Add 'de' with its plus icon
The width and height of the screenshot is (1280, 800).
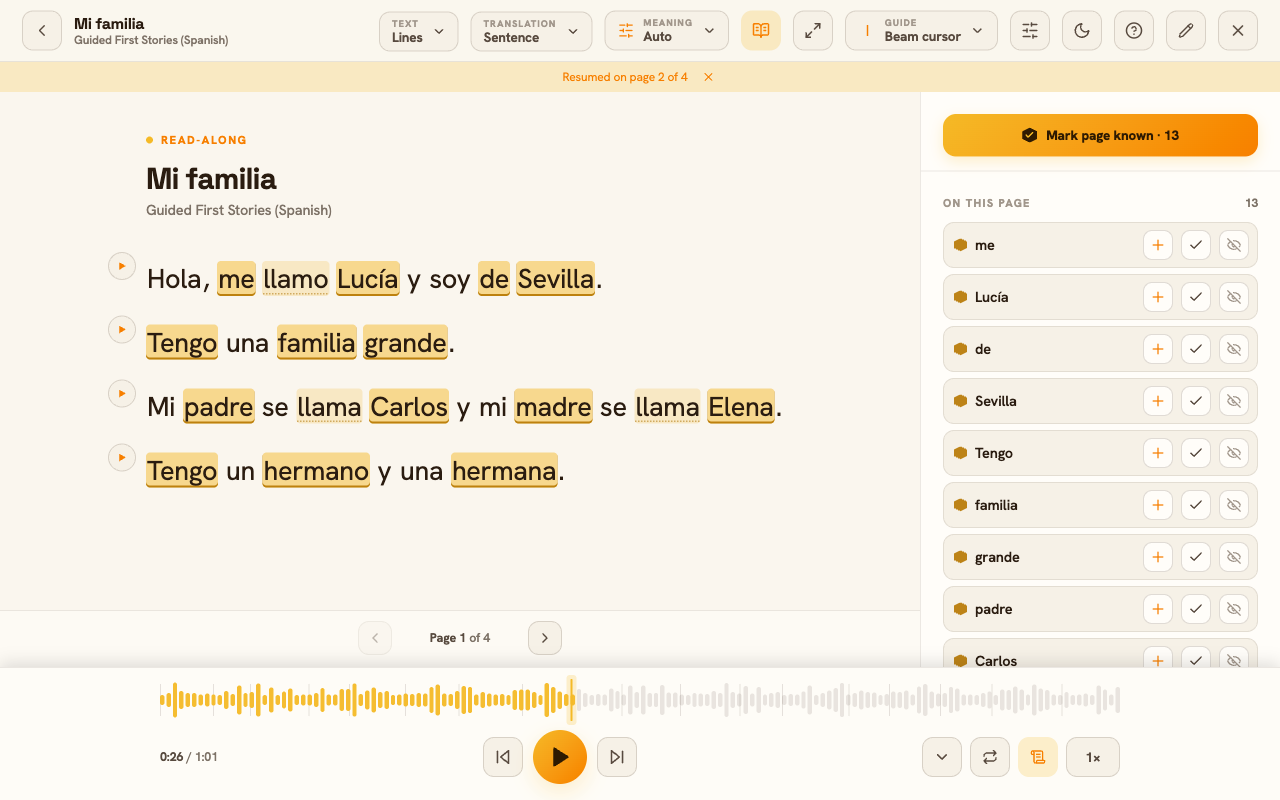1158,349
